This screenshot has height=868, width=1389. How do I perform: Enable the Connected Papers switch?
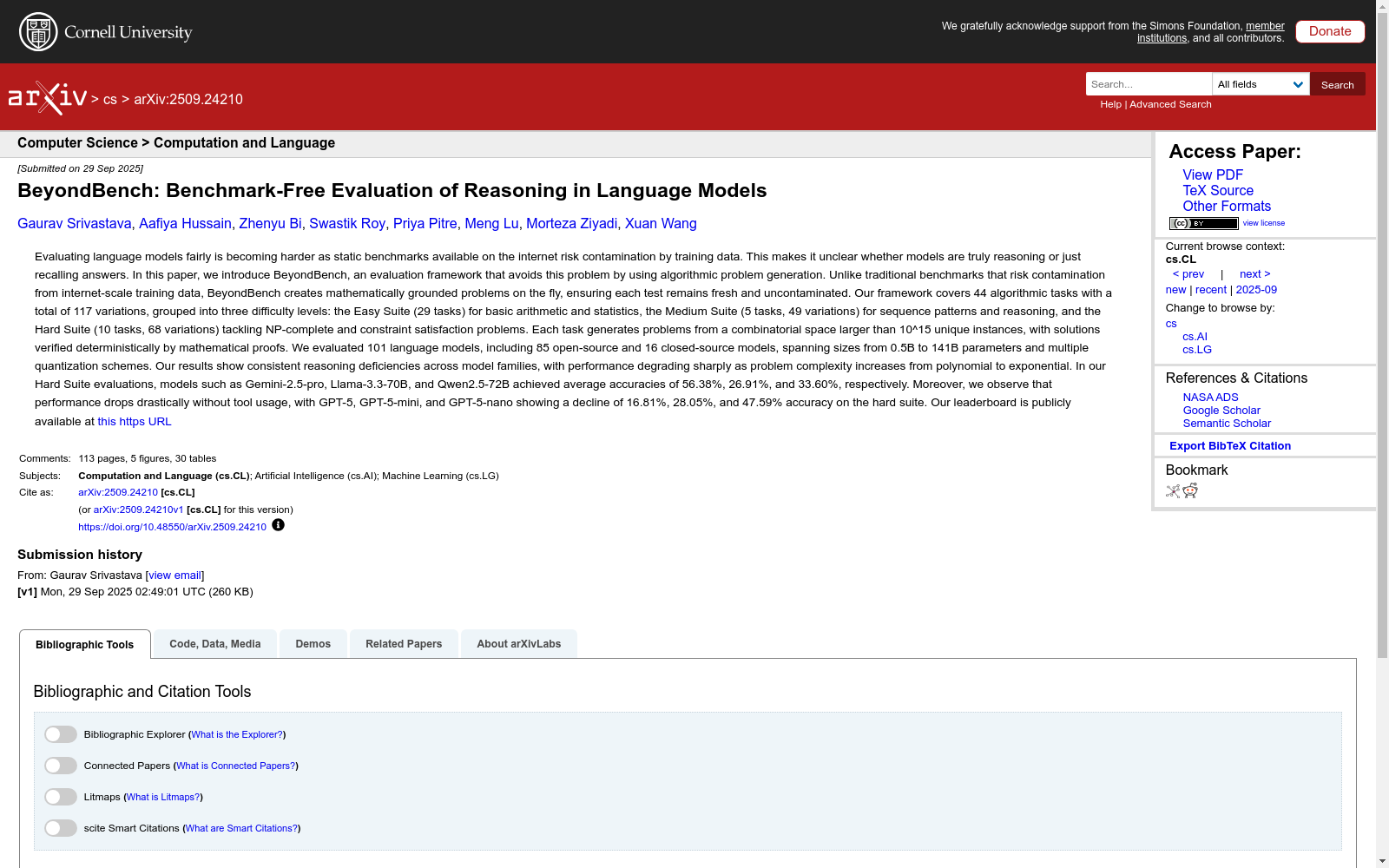[61, 766]
